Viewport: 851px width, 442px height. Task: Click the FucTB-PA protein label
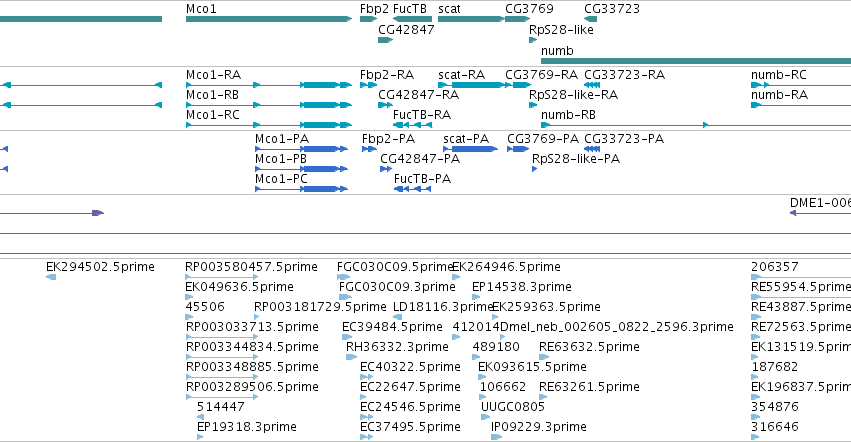click(422, 179)
